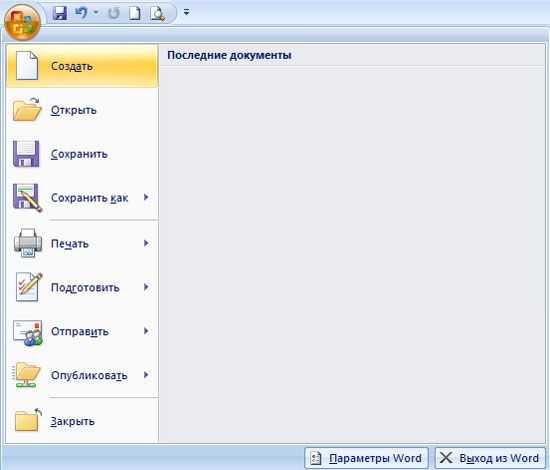
Task: Click the envelope with people icon for Отправить
Action: click(28, 333)
